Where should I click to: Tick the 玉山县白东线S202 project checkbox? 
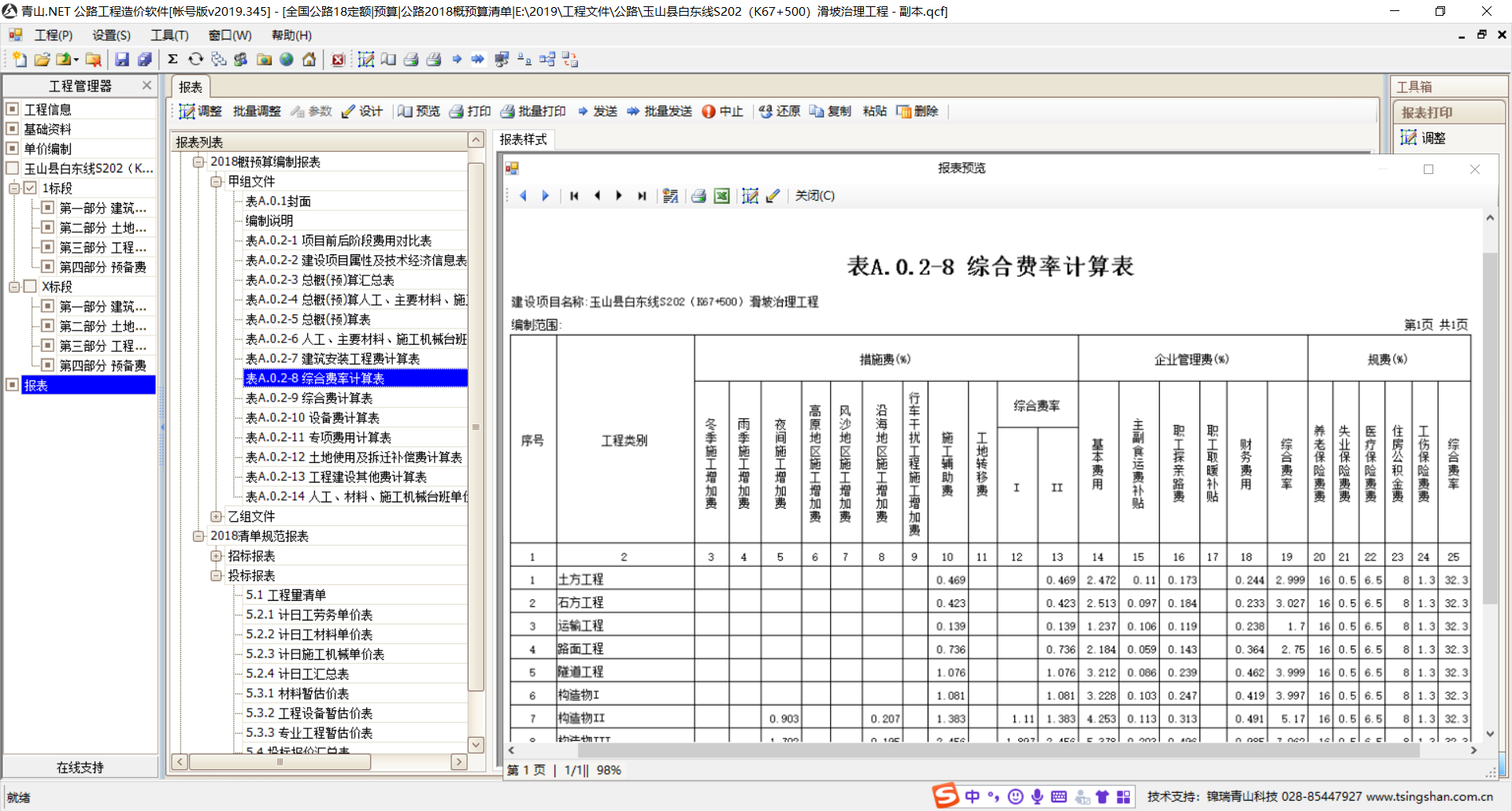coord(13,168)
